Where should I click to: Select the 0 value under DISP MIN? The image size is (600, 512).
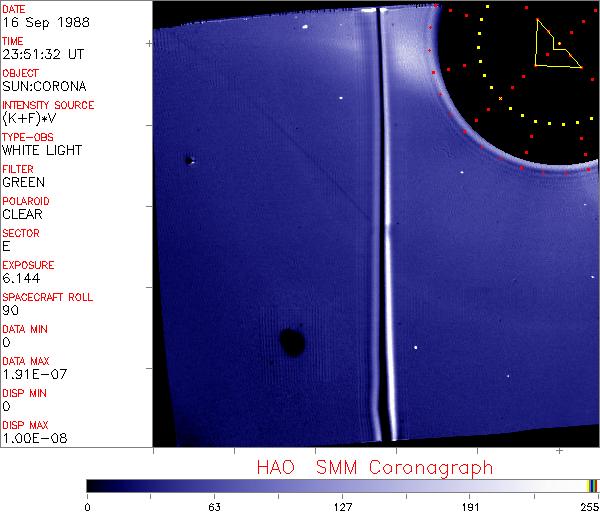6,406
